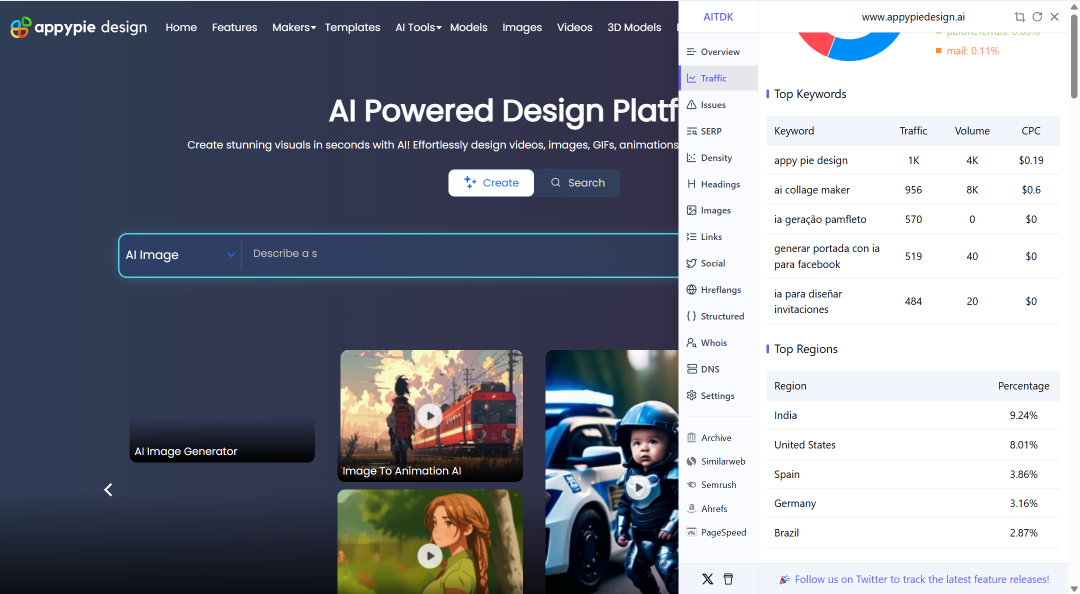Screen dimensions: 1080x594
Task: Click the Spain region row
Action: point(913,474)
